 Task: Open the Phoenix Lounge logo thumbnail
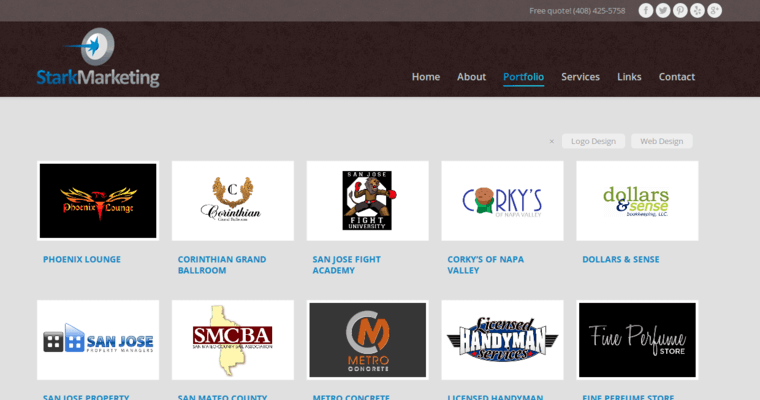click(x=98, y=201)
